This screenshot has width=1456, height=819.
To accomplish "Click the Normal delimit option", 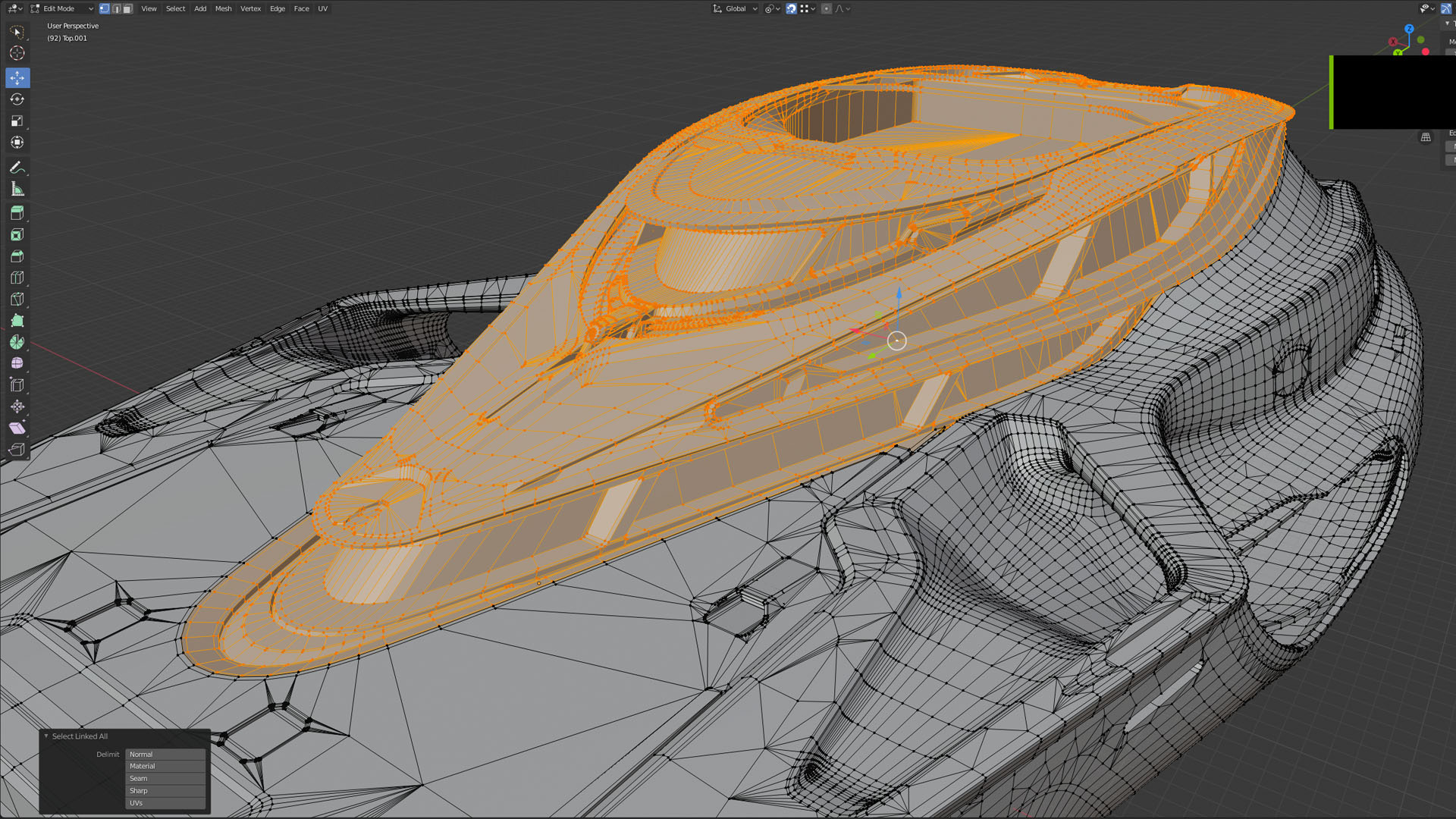I will pos(165,754).
